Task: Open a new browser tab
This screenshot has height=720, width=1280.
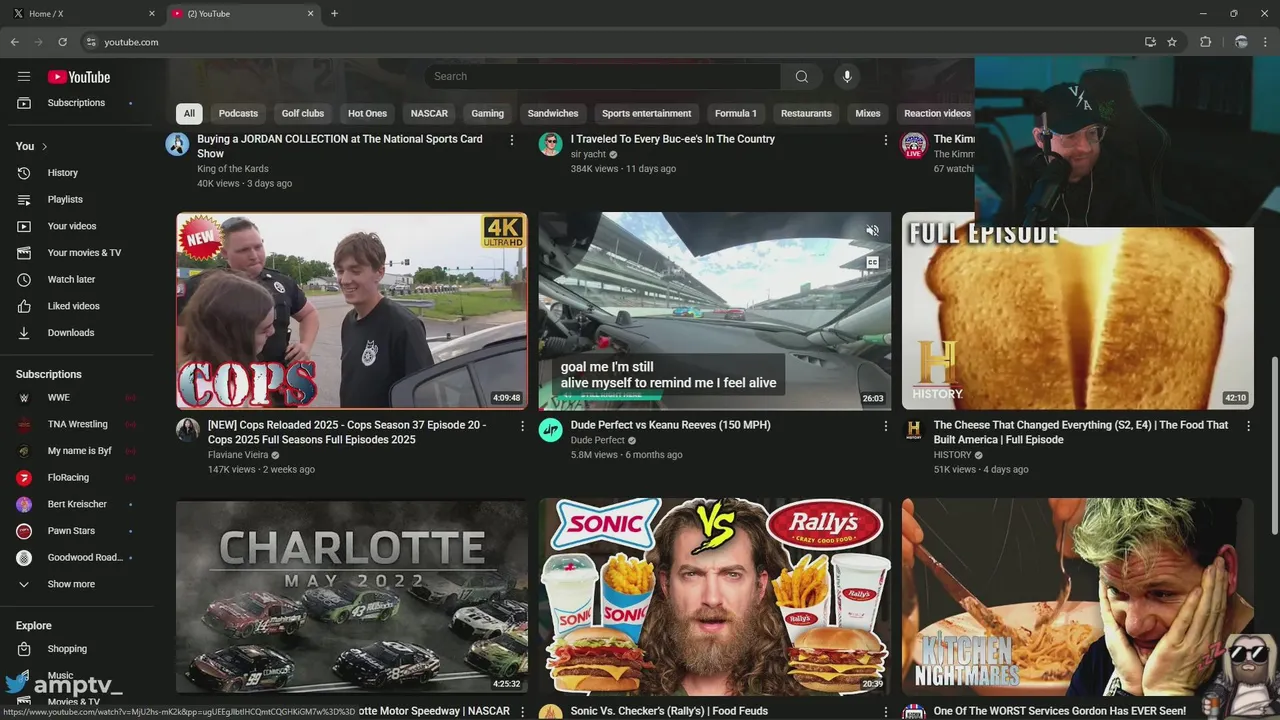Action: (334, 14)
